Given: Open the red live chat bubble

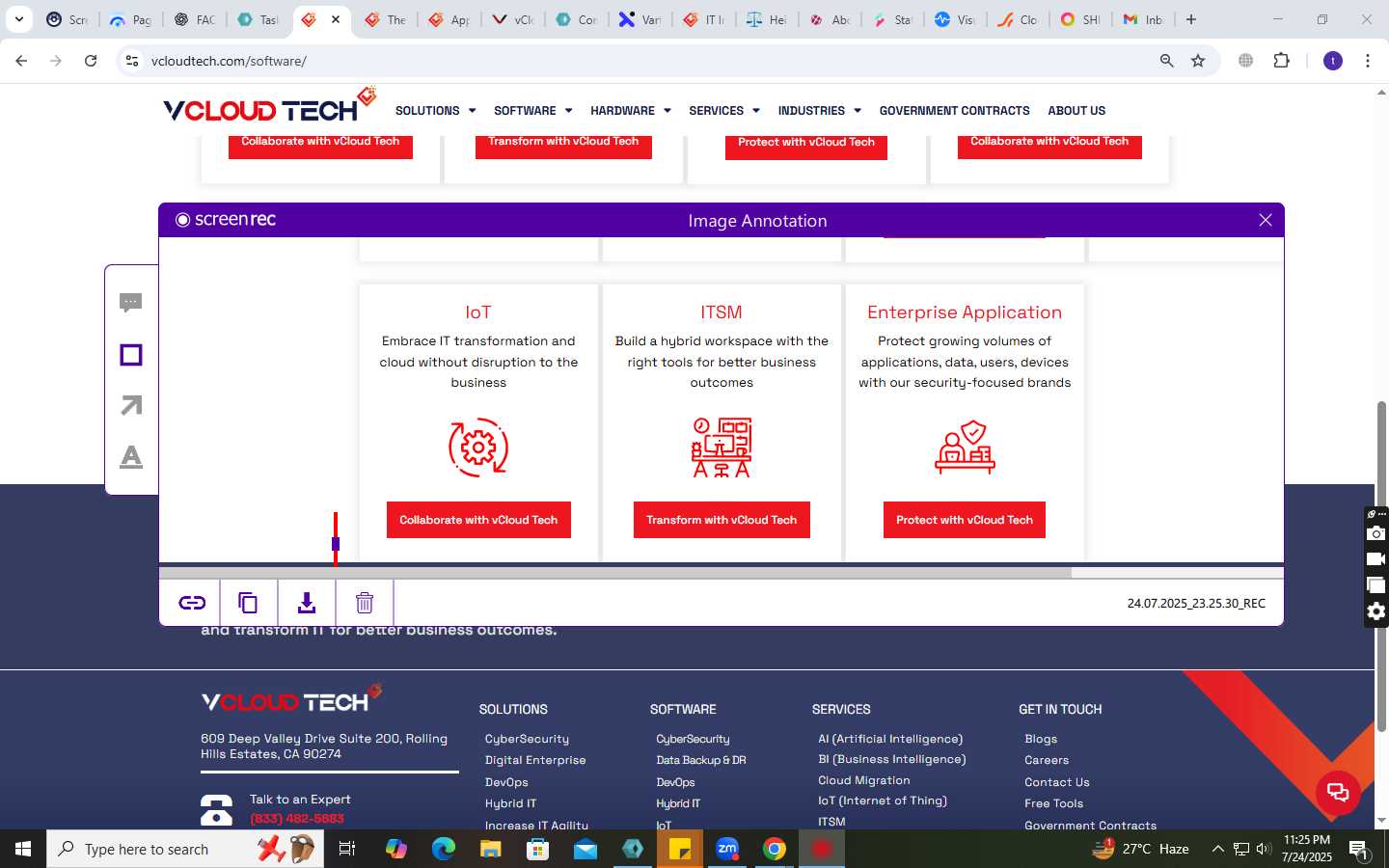Looking at the screenshot, I should click(1338, 793).
